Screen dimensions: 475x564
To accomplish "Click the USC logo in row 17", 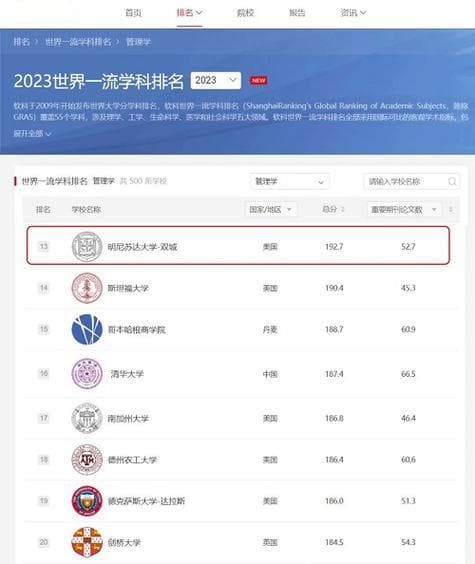I will 87,418.
